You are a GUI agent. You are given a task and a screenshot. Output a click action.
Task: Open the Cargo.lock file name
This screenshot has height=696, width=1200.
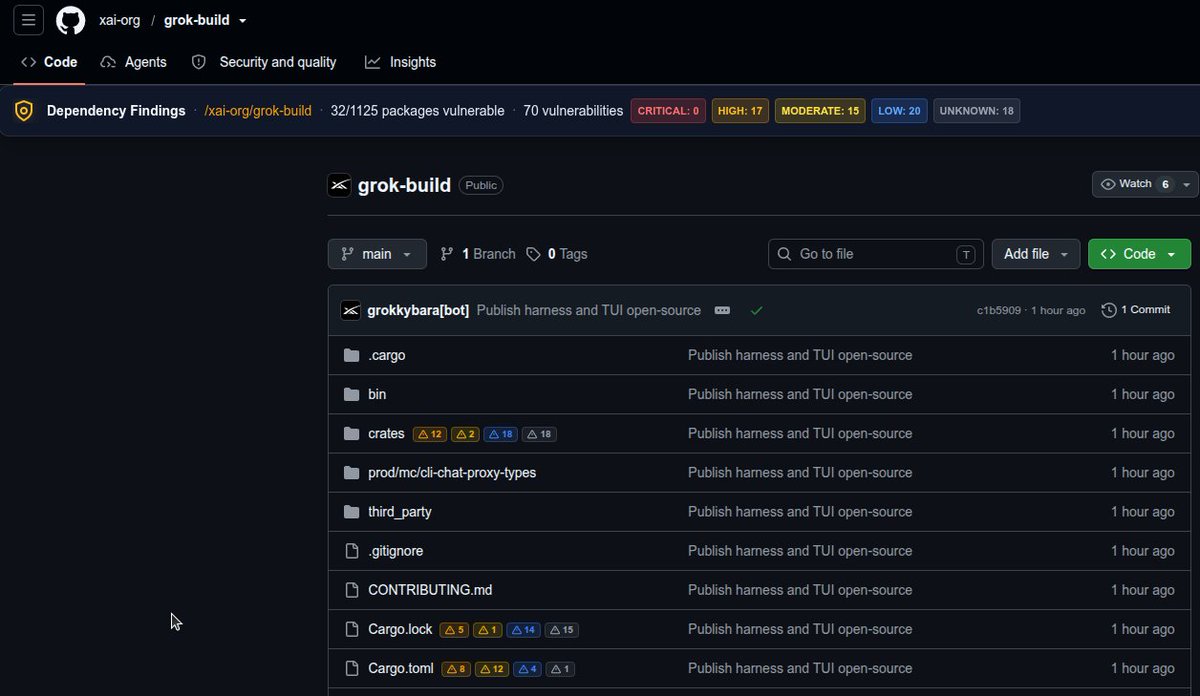(400, 629)
